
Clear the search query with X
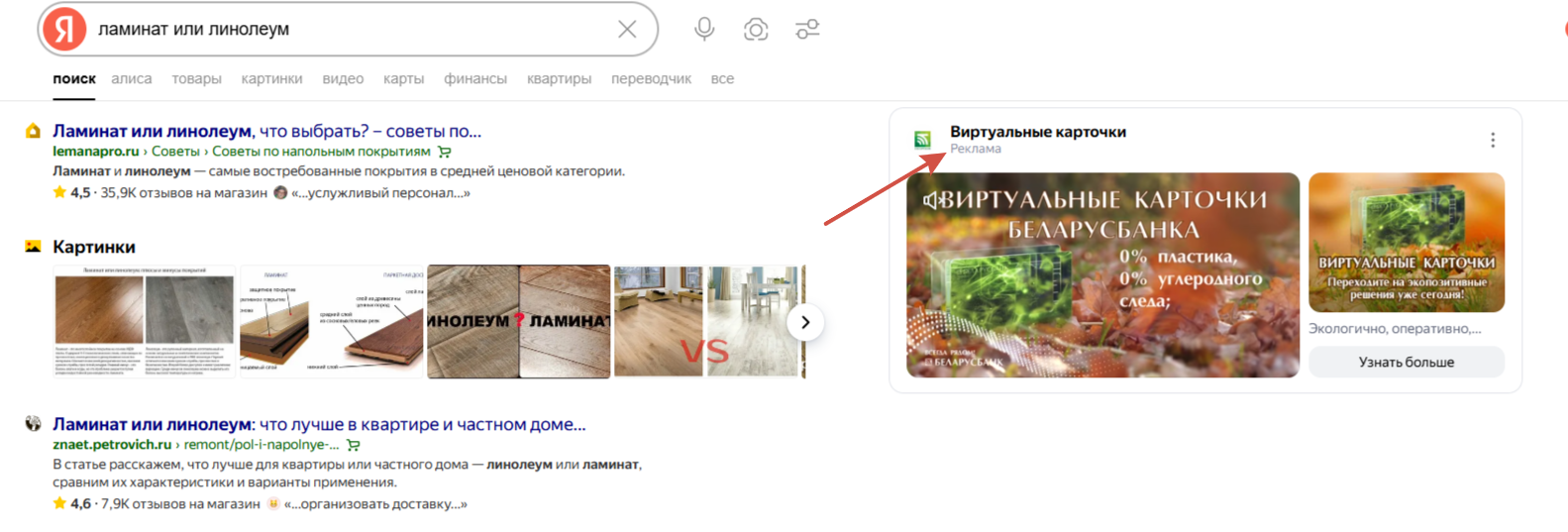tap(627, 30)
